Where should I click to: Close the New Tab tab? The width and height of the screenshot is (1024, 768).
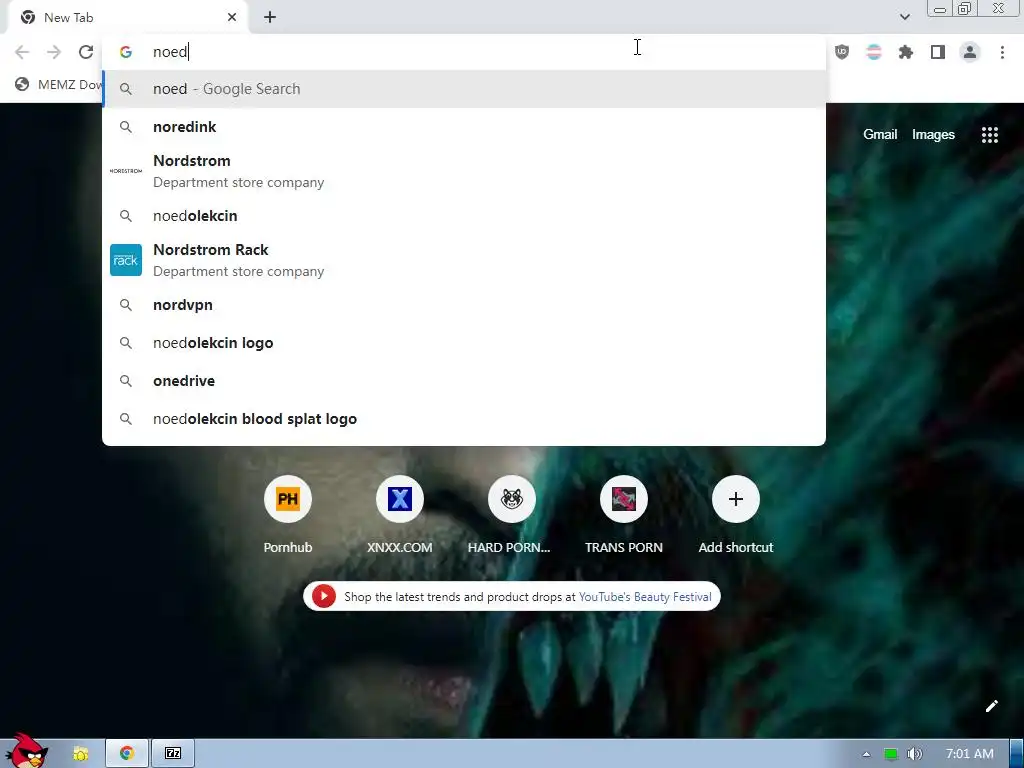(x=232, y=18)
